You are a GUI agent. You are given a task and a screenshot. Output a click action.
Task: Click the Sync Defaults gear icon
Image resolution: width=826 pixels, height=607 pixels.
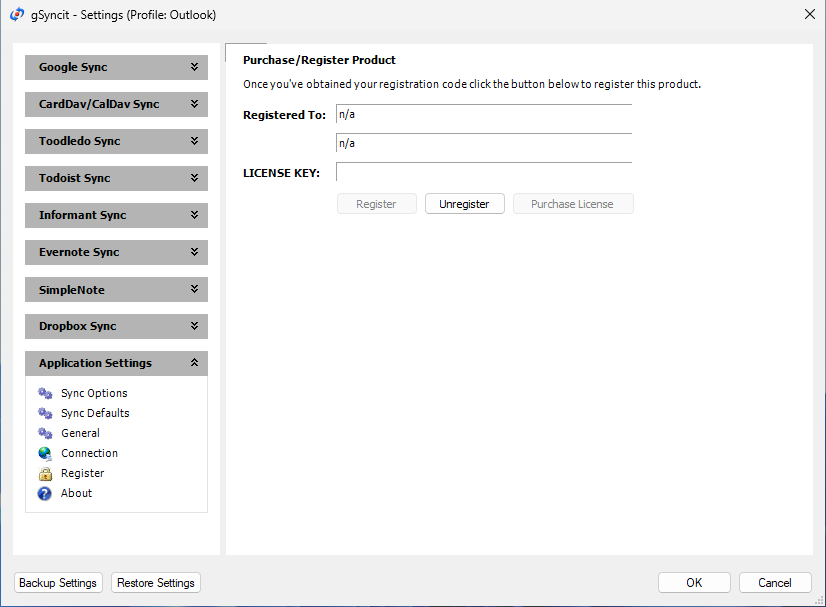tap(45, 414)
